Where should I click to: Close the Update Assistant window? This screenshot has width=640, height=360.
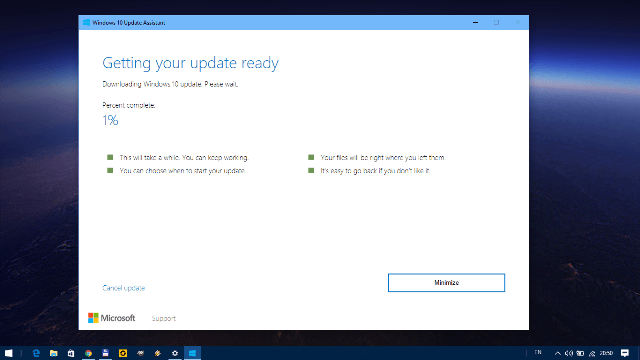click(x=518, y=22)
